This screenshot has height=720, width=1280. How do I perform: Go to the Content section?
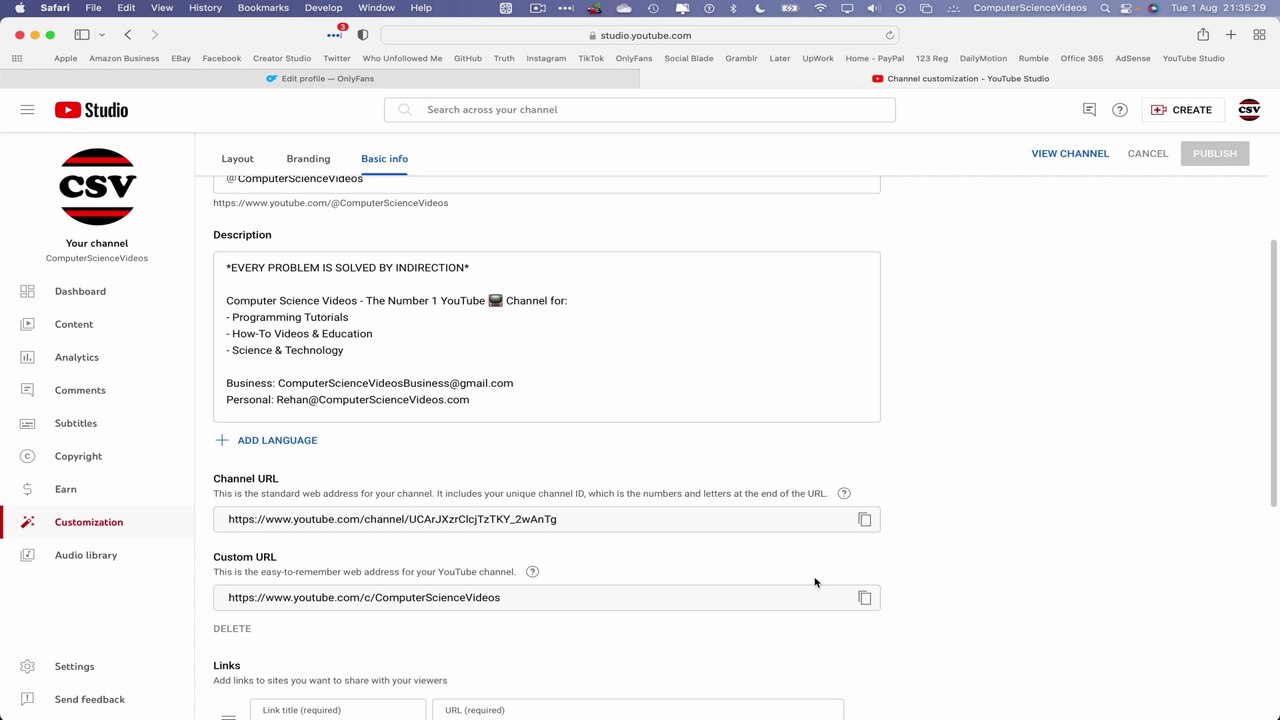pos(97,324)
